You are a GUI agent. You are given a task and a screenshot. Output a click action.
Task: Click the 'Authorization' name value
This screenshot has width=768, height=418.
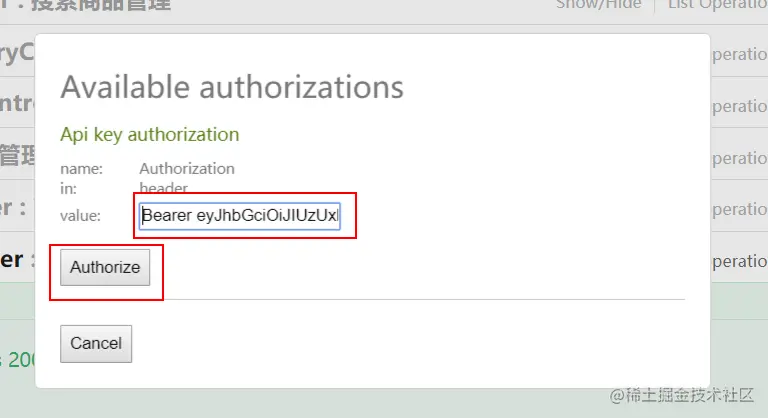pos(187,169)
